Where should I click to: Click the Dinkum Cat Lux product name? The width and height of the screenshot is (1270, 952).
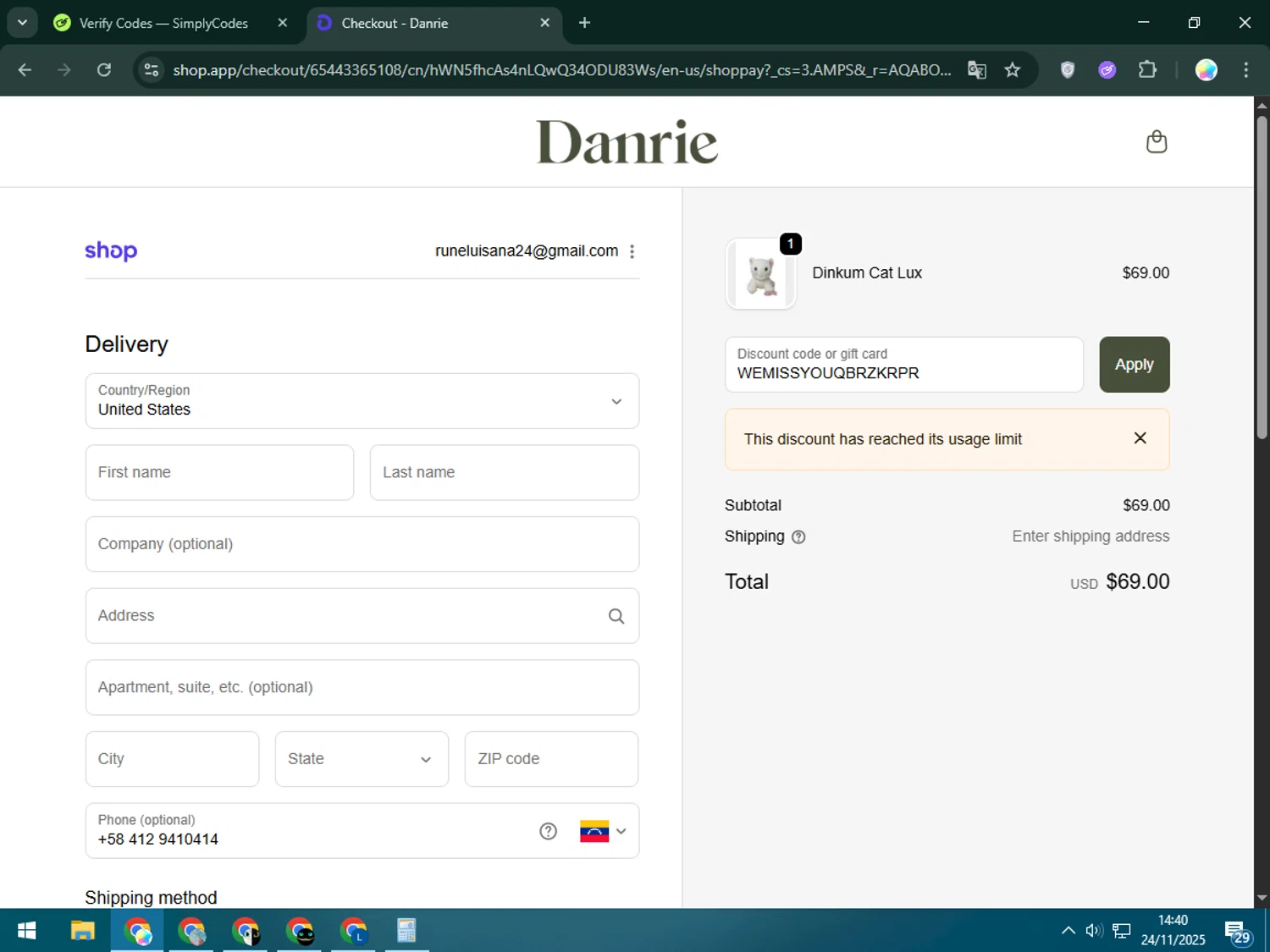click(867, 272)
